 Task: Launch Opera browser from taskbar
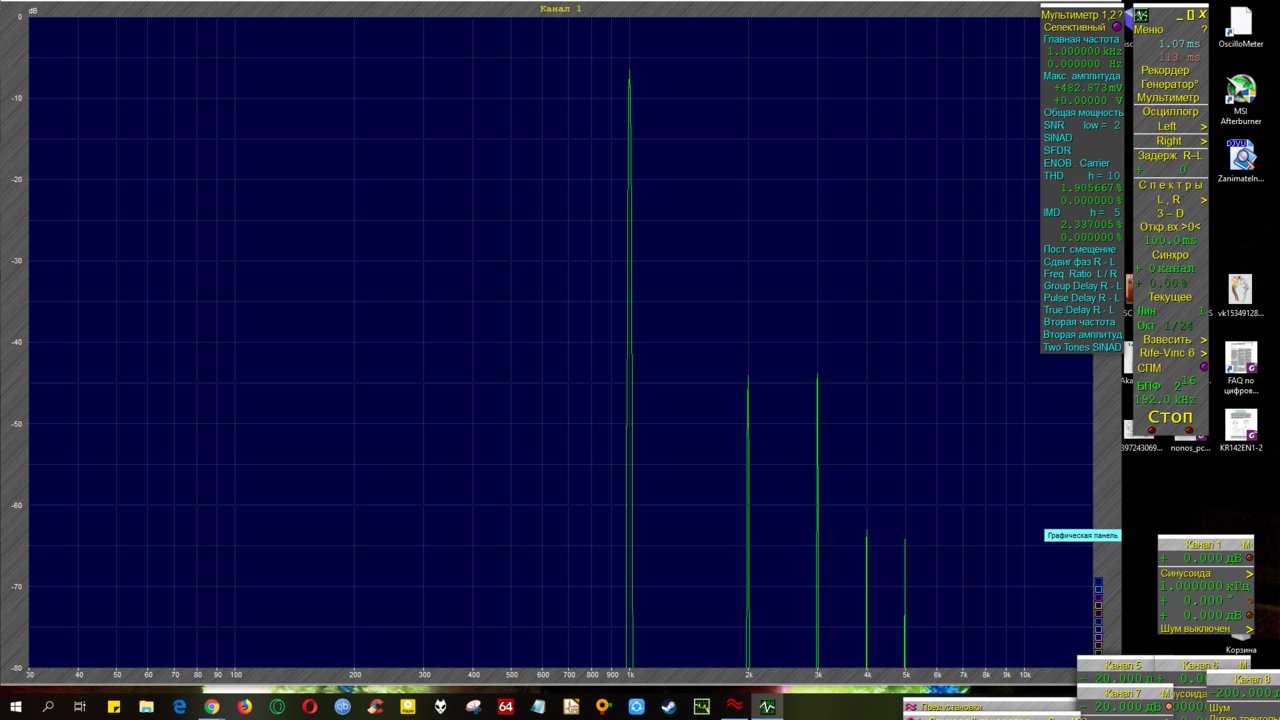(x=310, y=706)
